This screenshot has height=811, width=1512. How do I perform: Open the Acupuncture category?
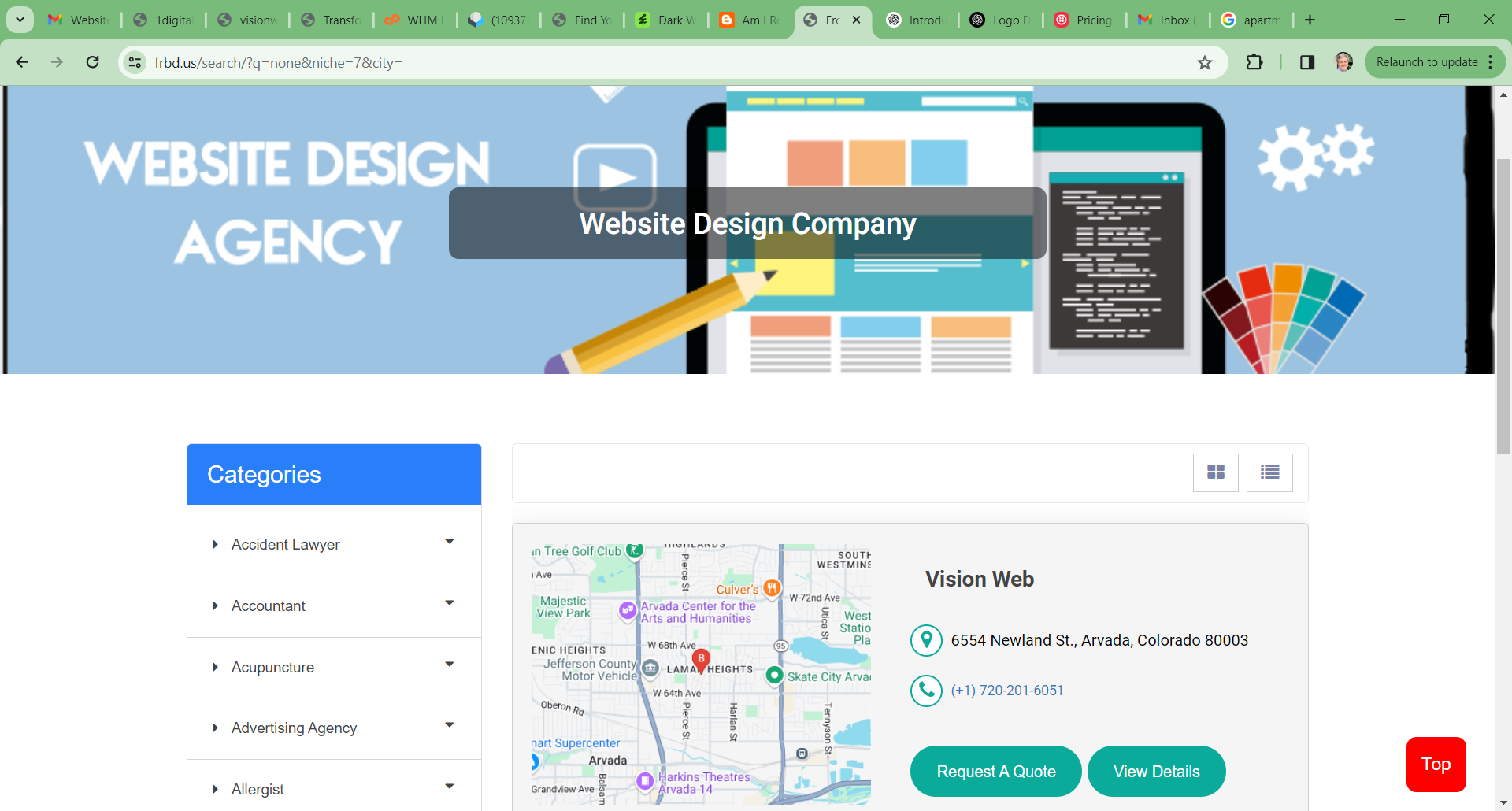pyautogui.click(x=272, y=668)
